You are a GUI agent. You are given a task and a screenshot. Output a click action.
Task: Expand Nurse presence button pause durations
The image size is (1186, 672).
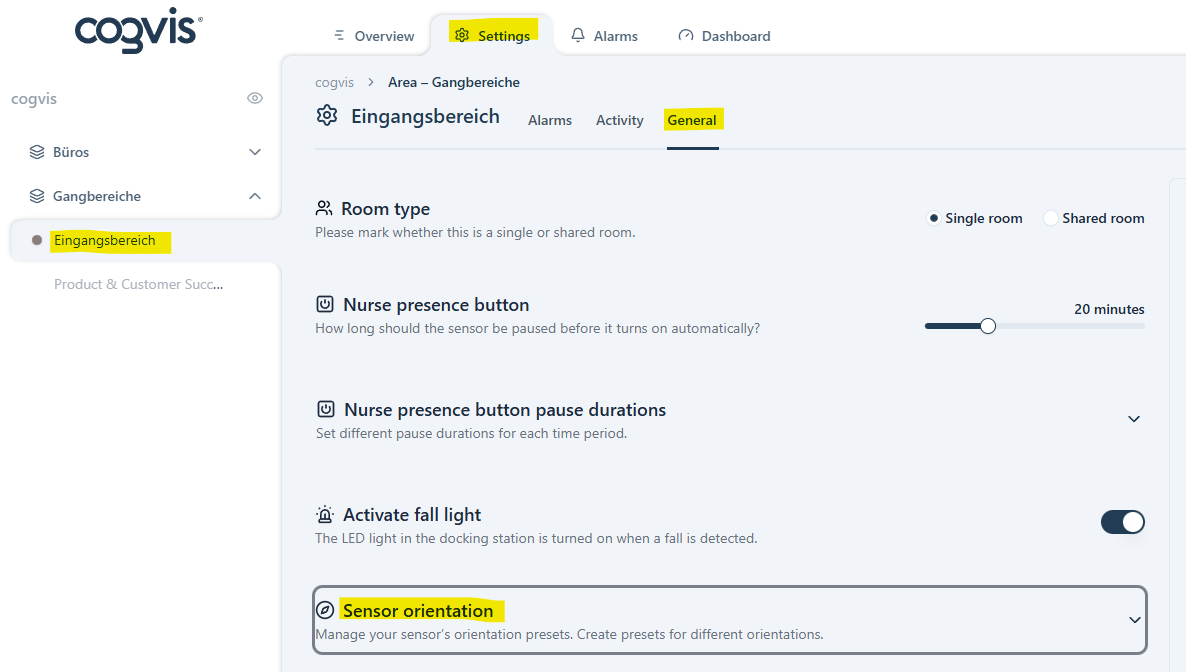coord(1134,419)
